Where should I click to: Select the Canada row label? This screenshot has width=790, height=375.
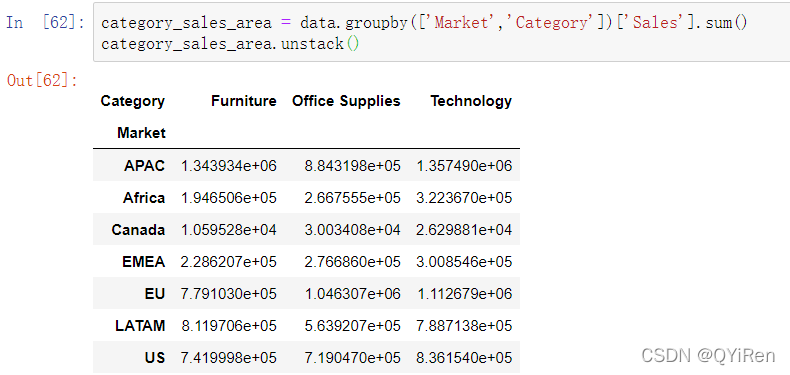(x=138, y=230)
